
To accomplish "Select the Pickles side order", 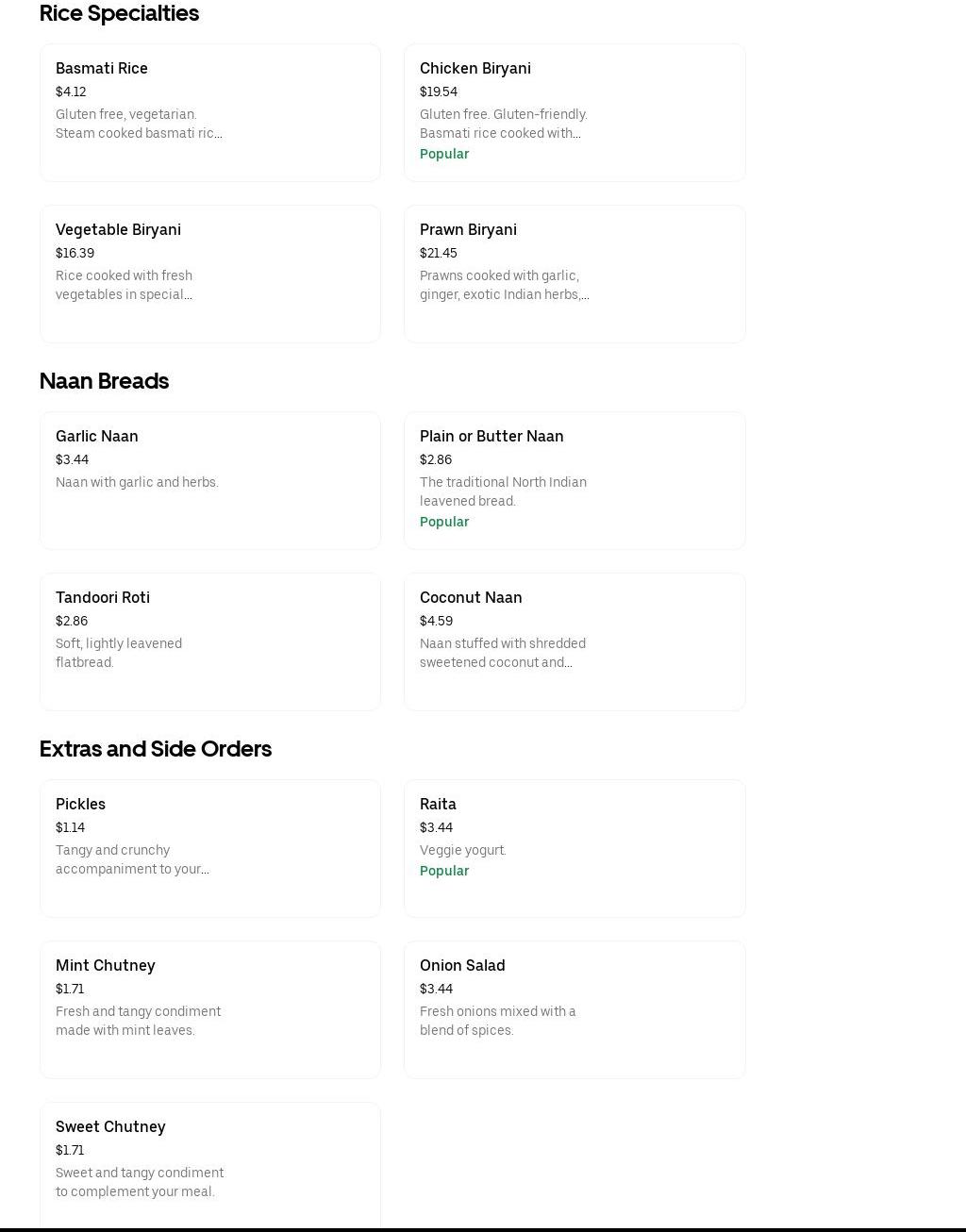I will pos(209,848).
